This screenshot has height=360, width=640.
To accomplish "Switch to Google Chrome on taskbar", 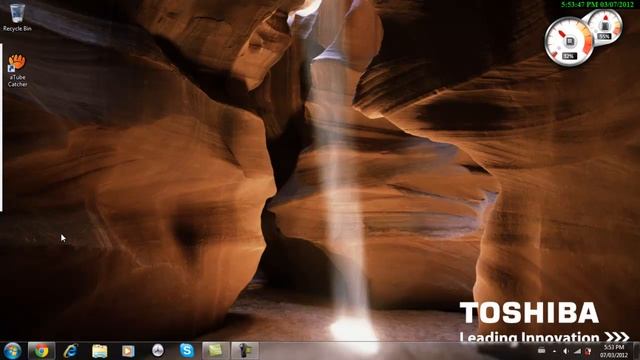I will coord(41,351).
